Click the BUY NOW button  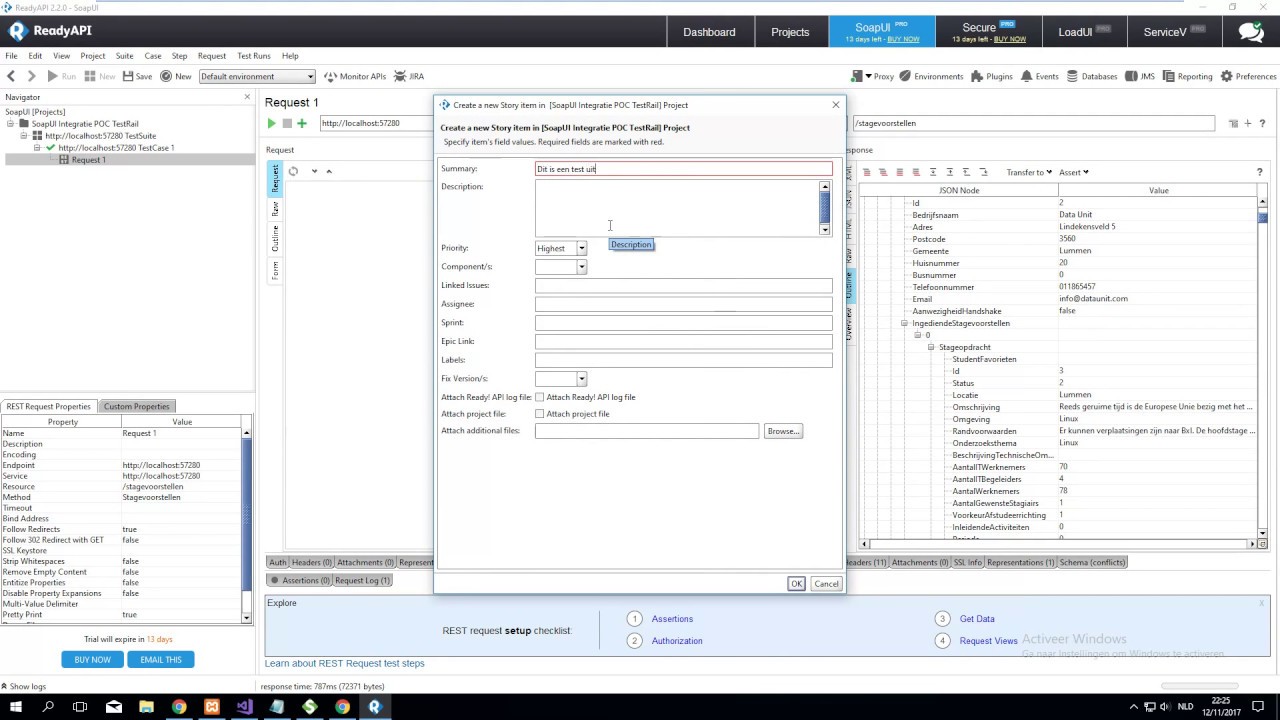[x=92, y=659]
